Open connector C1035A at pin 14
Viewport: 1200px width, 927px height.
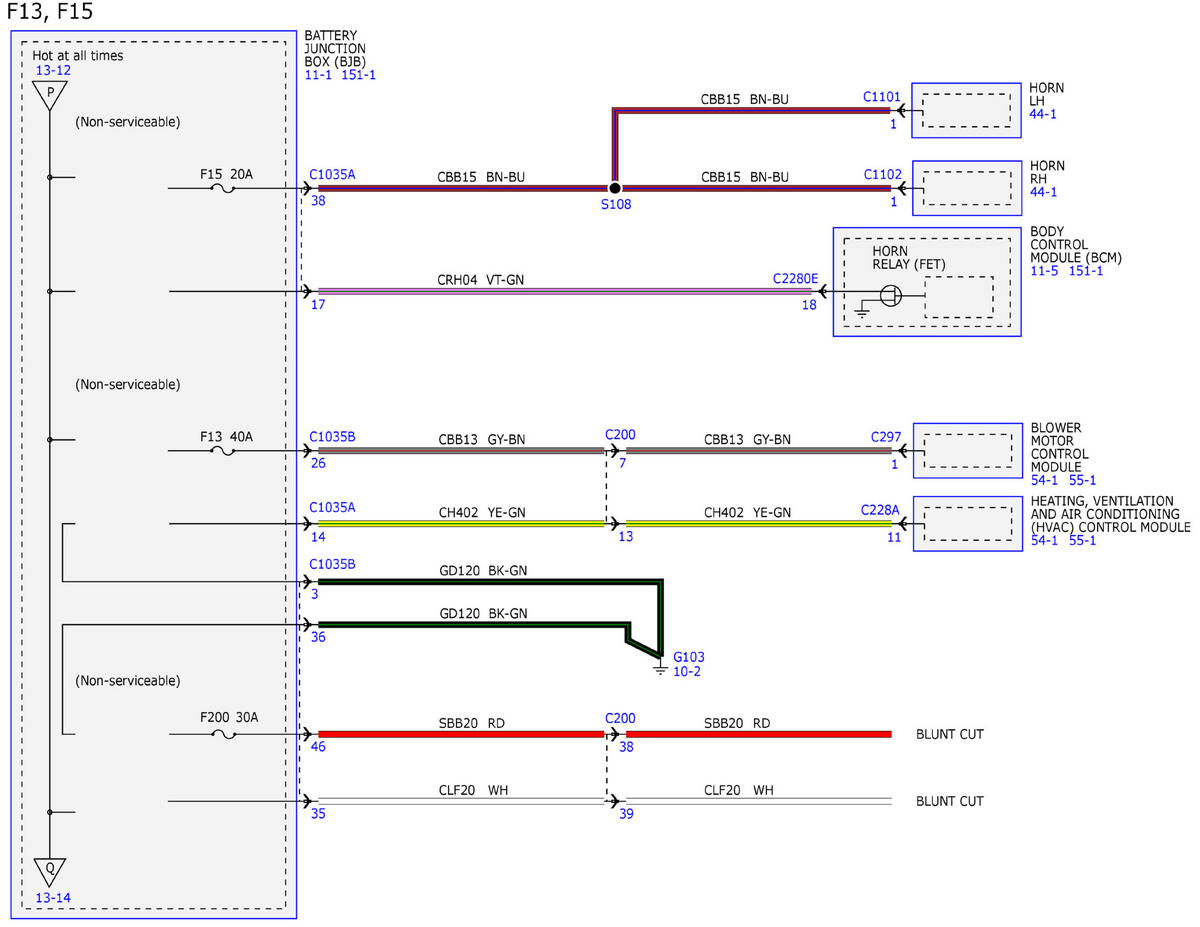332,508
